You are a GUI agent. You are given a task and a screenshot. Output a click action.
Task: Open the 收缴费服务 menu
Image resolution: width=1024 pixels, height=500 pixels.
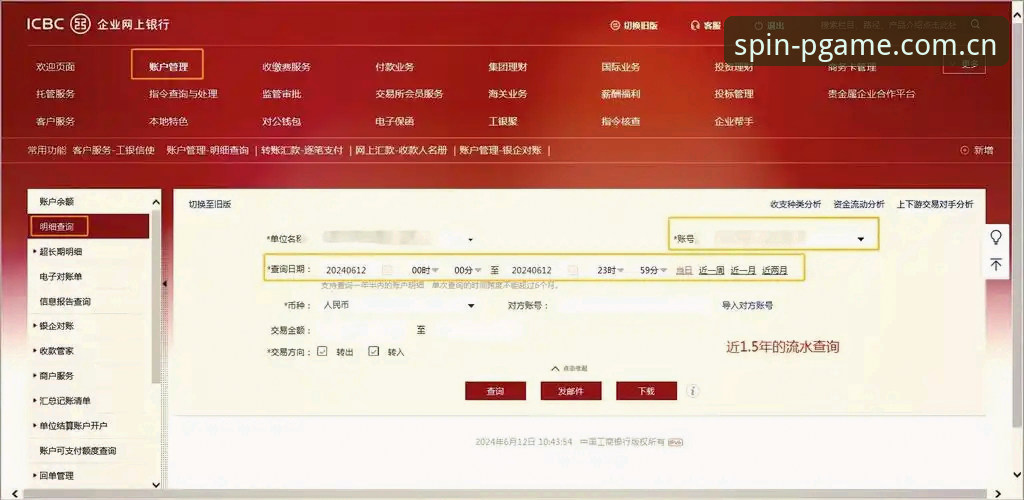287,67
